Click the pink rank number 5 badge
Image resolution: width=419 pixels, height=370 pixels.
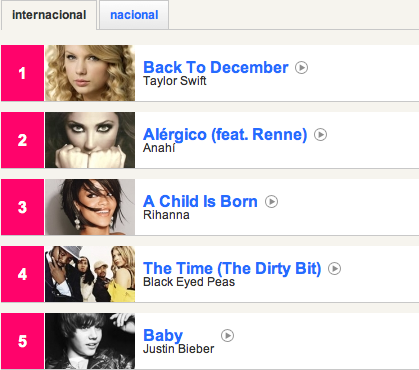coord(23,341)
